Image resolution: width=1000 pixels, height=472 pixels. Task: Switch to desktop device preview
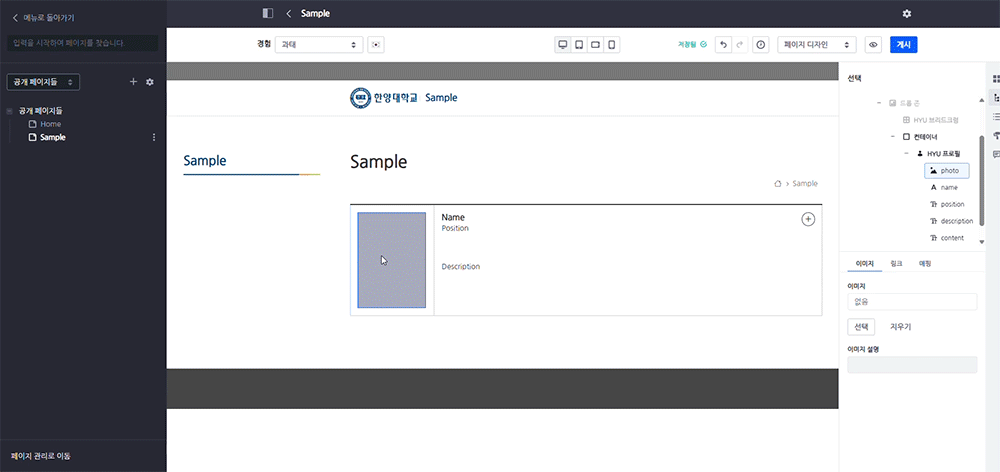pyautogui.click(x=563, y=45)
